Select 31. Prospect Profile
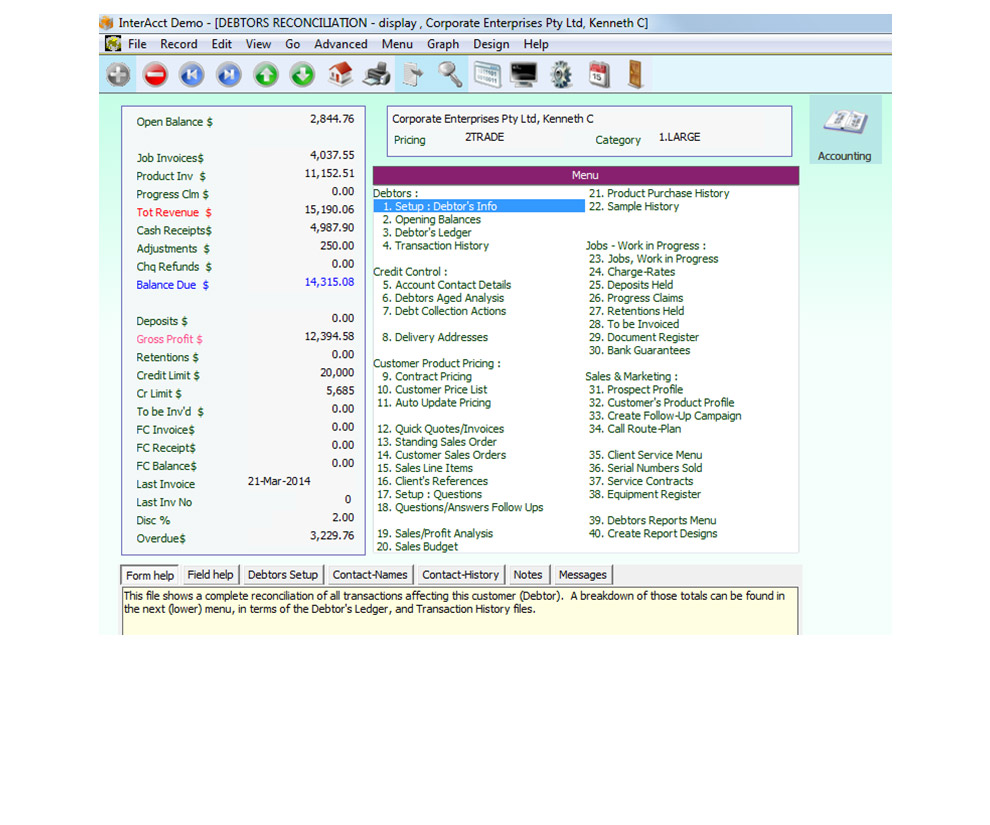990x825 pixels. [636, 390]
